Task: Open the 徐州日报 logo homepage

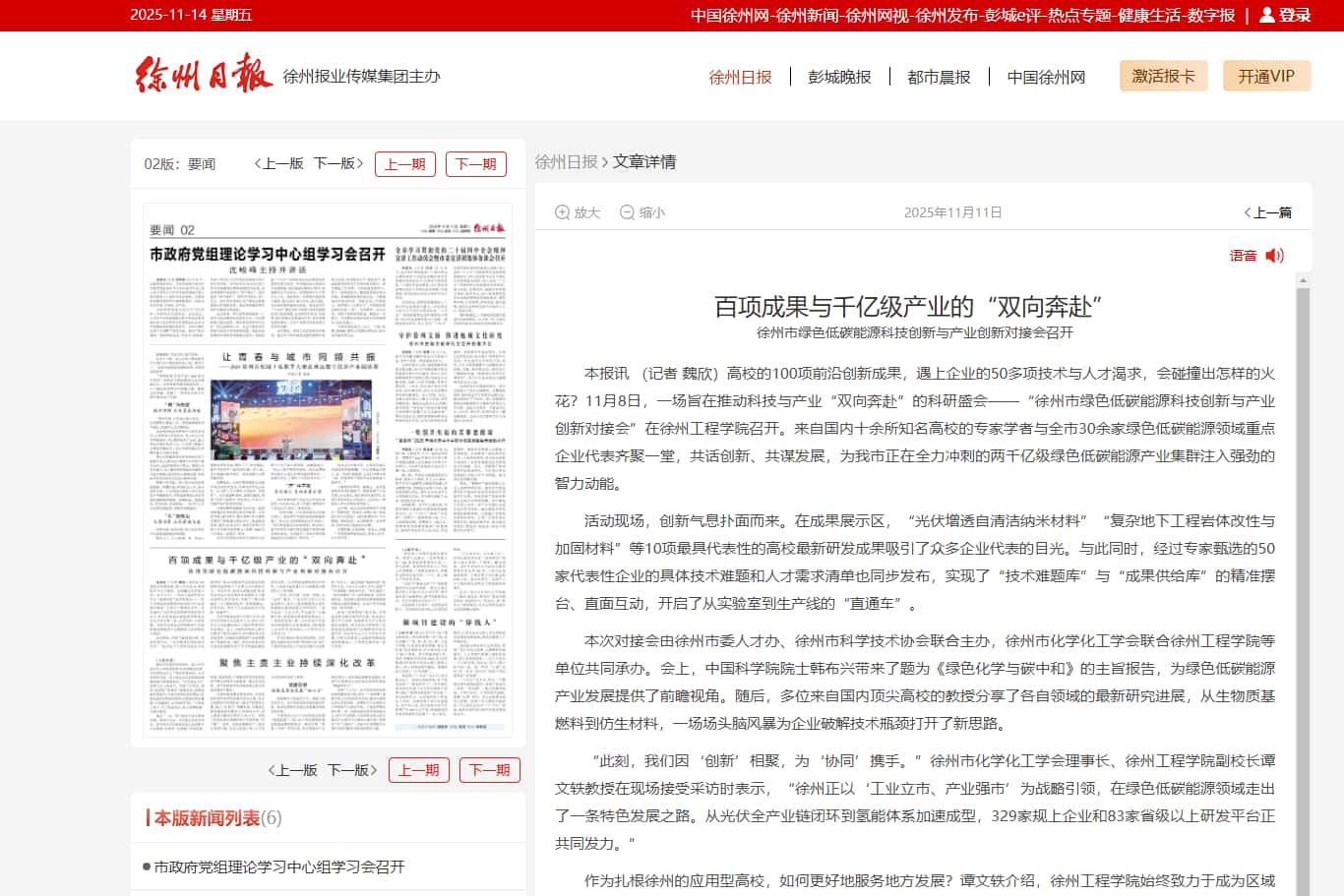Action: click(204, 75)
